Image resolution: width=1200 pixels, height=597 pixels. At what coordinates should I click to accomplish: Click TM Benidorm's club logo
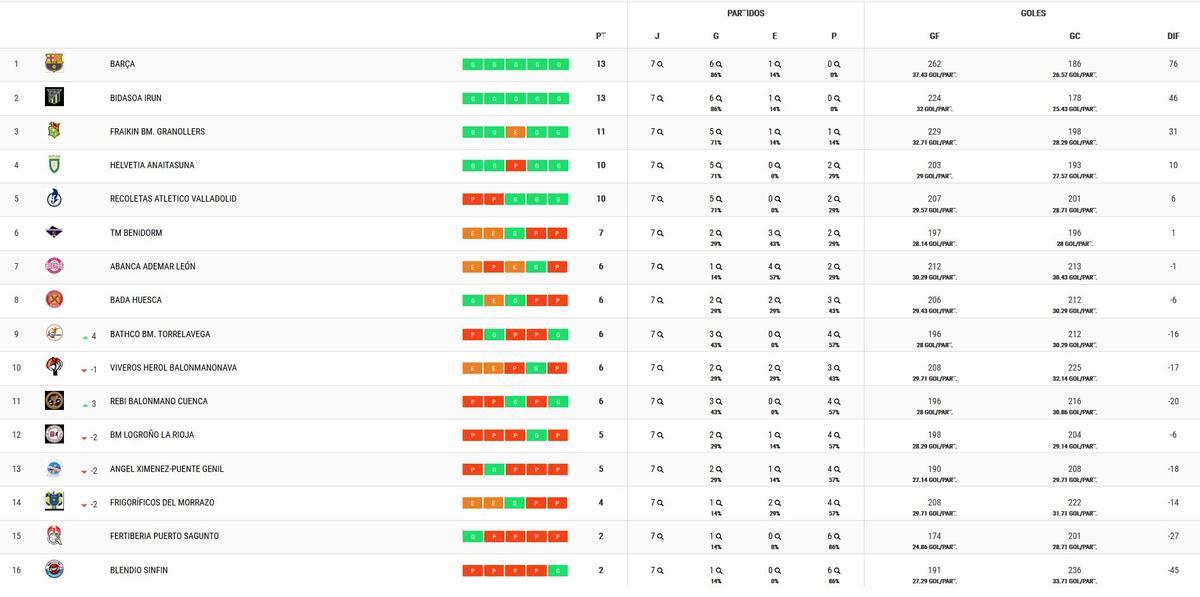[x=53, y=232]
